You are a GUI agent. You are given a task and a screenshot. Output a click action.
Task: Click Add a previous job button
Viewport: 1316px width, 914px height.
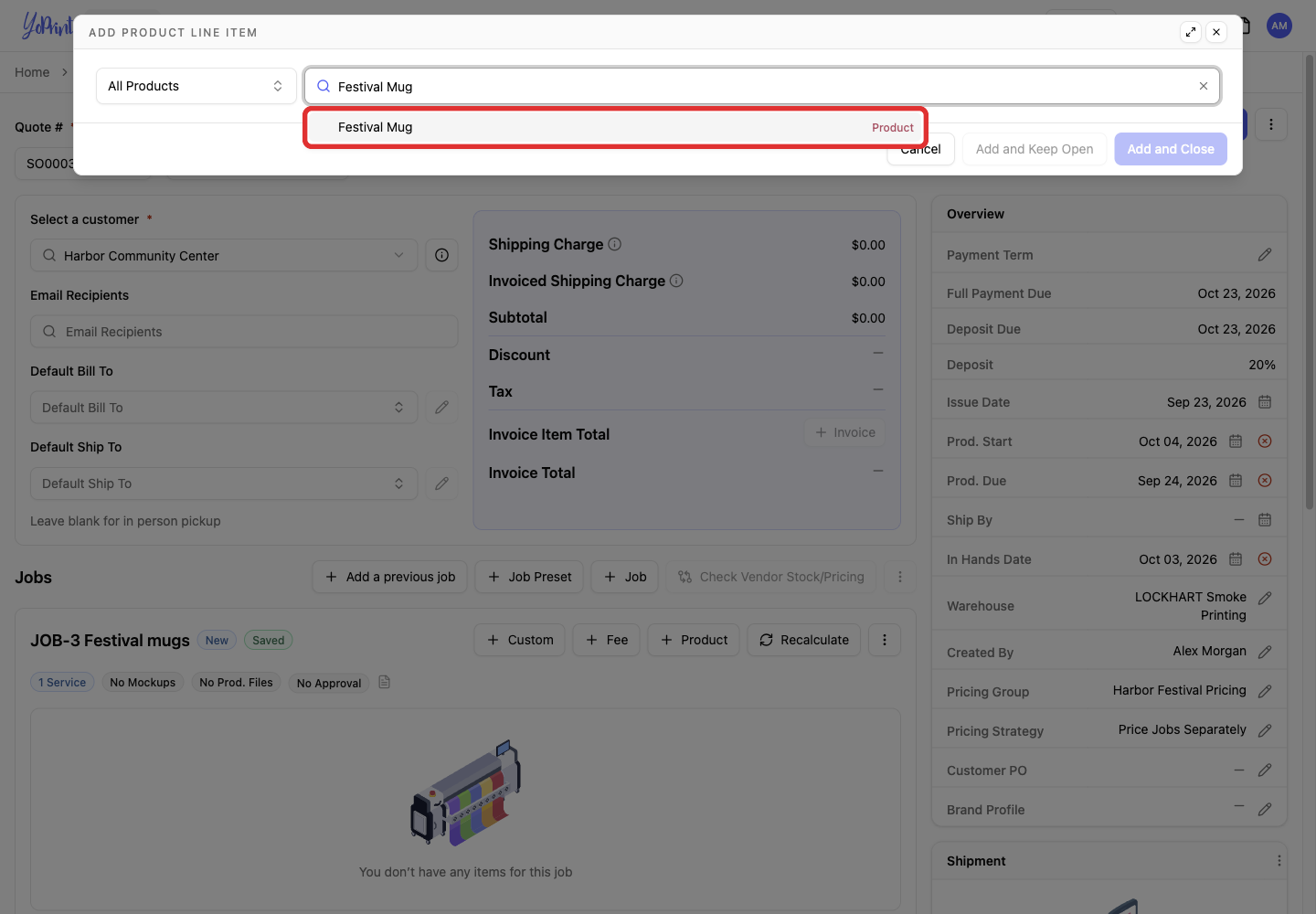(390, 577)
